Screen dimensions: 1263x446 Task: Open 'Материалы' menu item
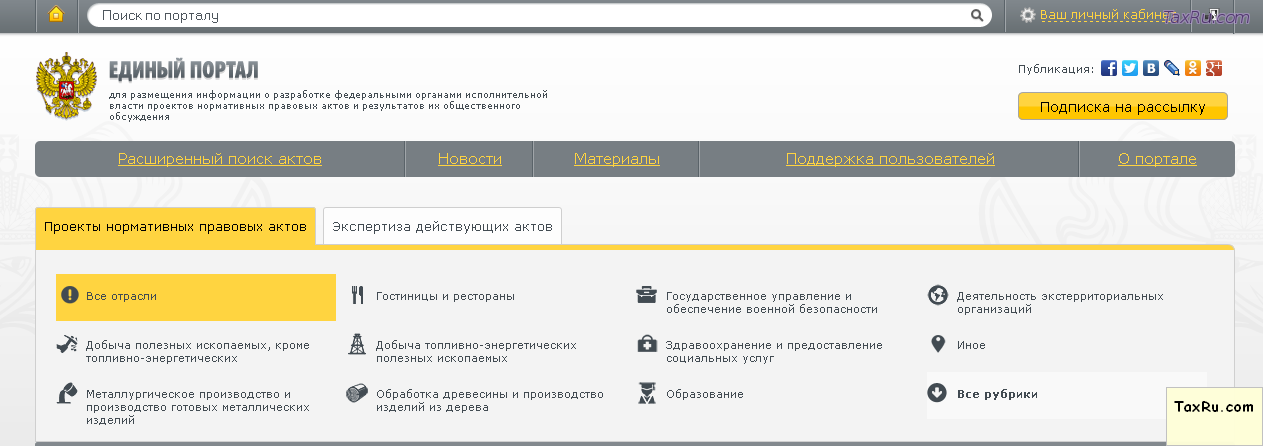[617, 159]
